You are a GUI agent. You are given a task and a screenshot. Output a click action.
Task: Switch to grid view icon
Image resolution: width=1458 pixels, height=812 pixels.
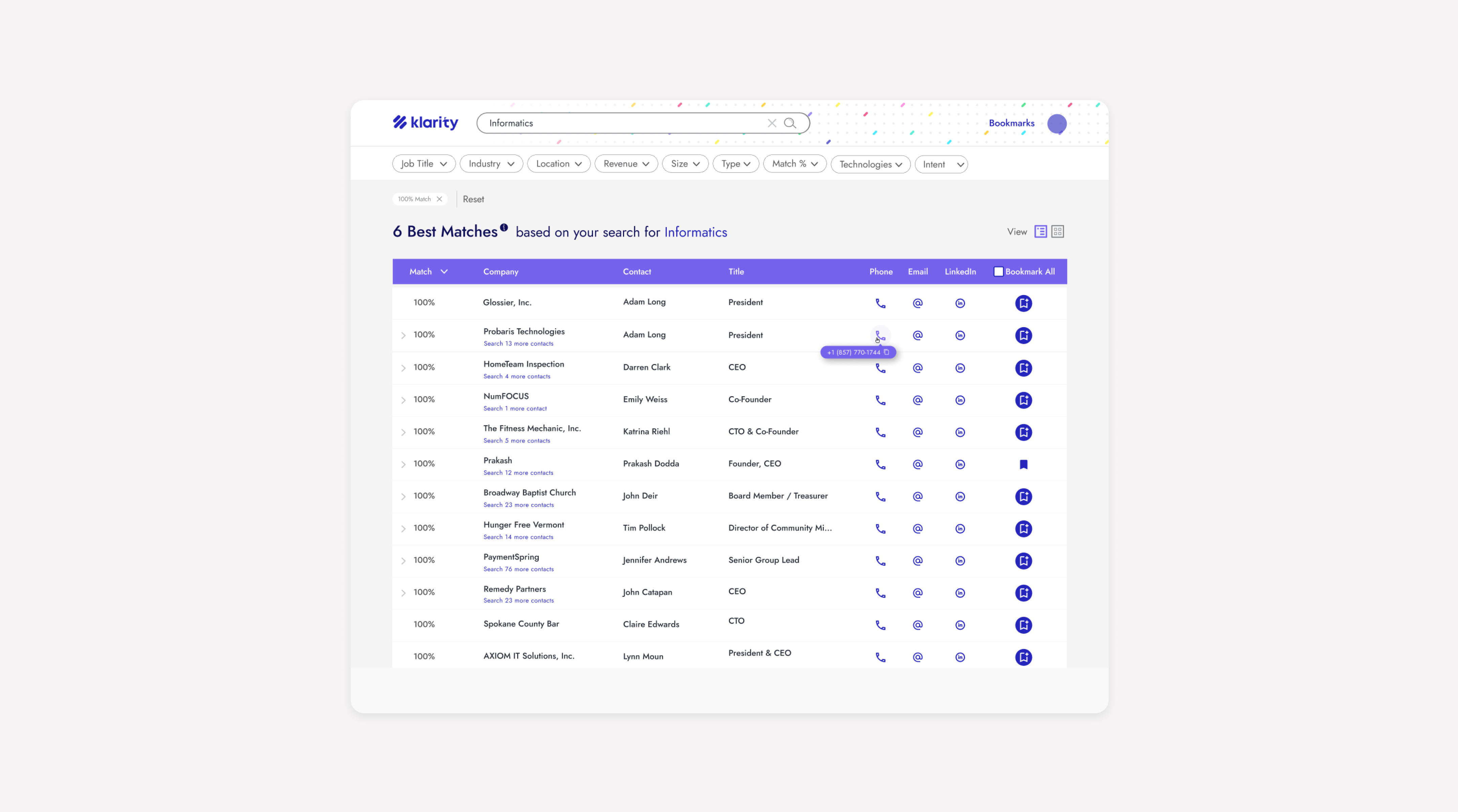coord(1057,231)
